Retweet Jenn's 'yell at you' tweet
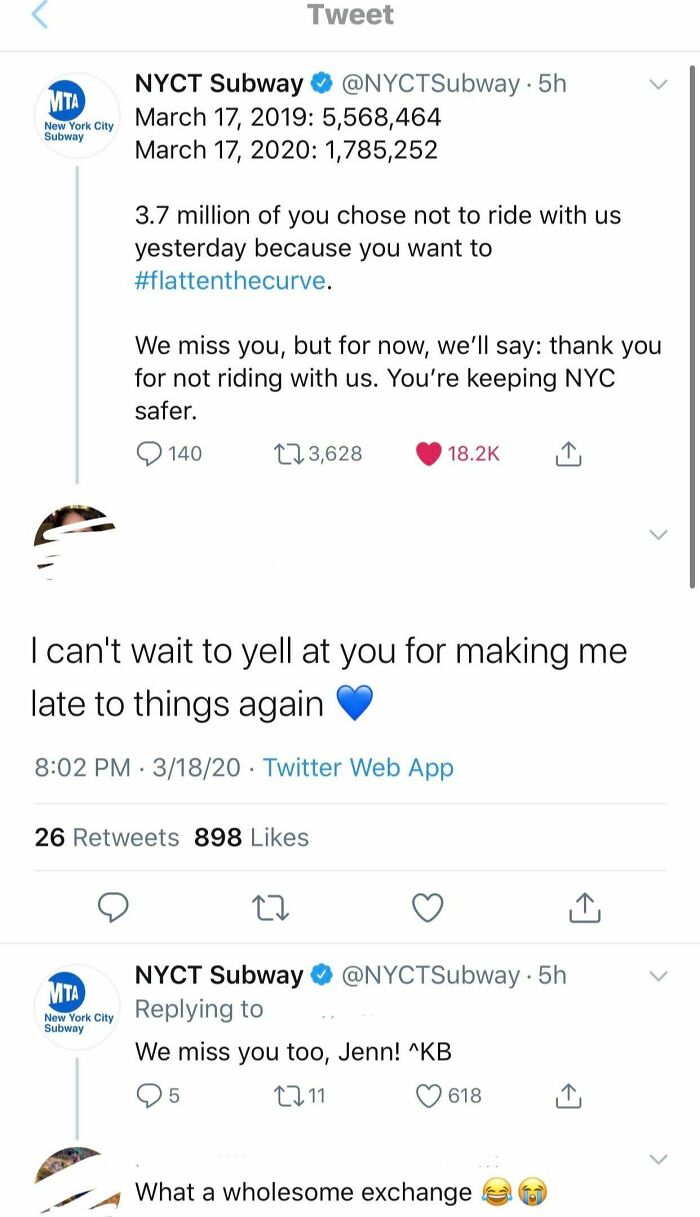The height and width of the screenshot is (1217, 700). pyautogui.click(x=270, y=907)
